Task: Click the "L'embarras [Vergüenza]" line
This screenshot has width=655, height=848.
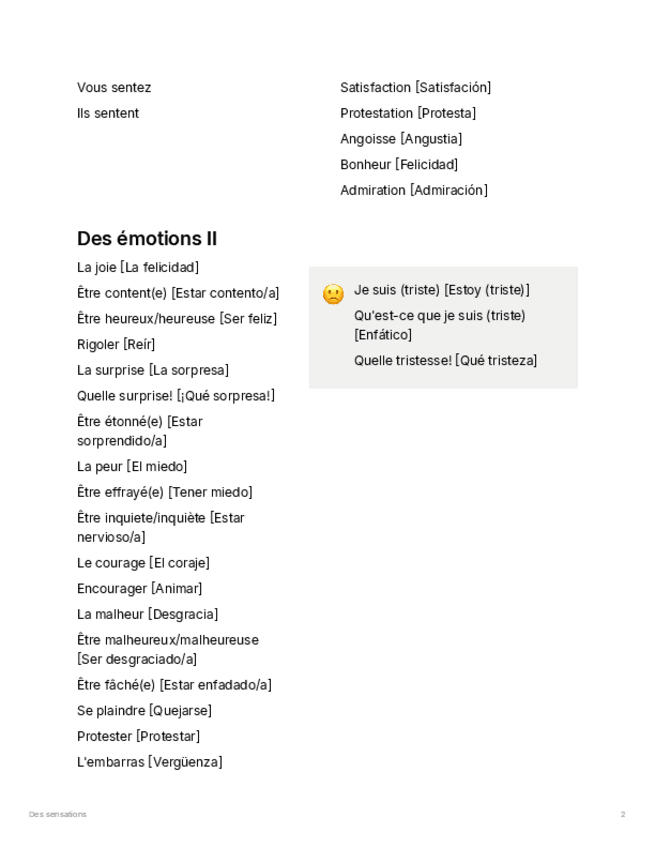Action: pos(150,762)
